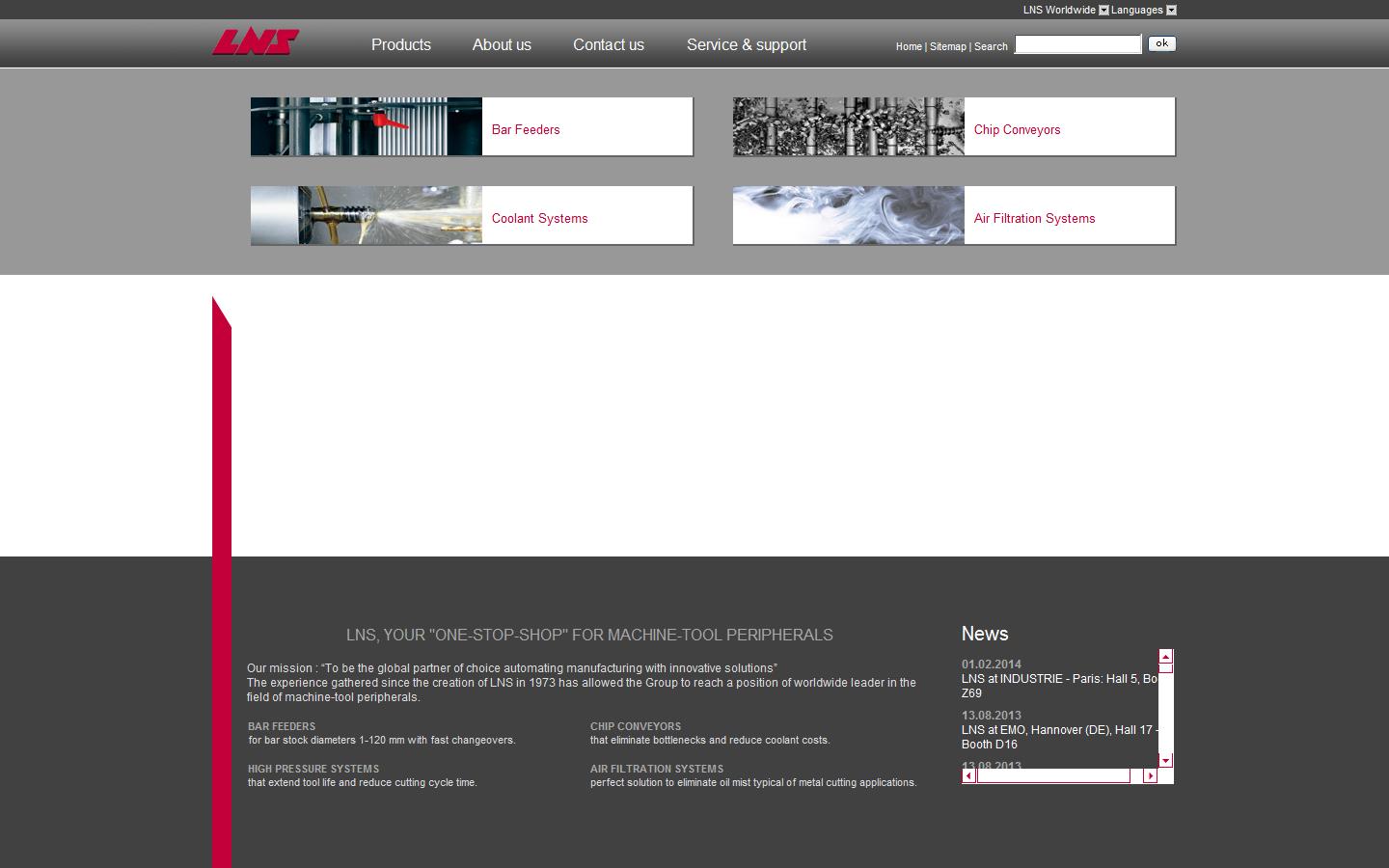The height and width of the screenshot is (868, 1389).
Task: Open the Bar Feeders link
Action: (526, 129)
